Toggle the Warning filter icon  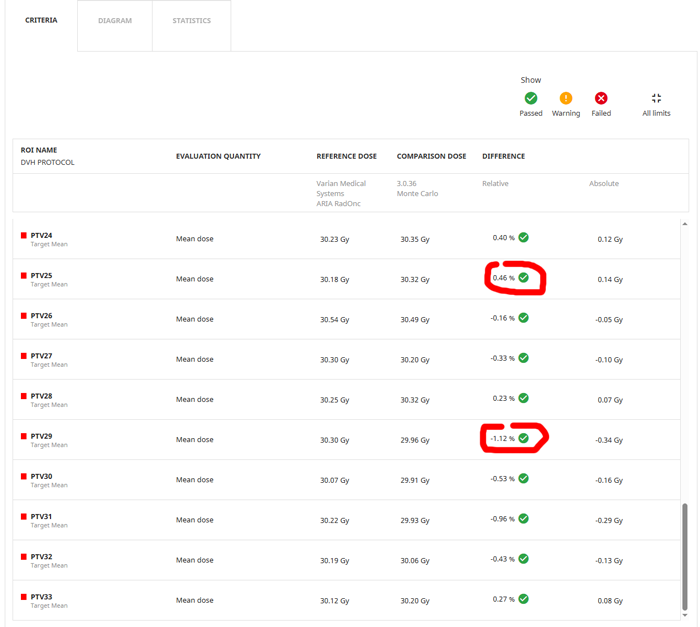pyautogui.click(x=566, y=98)
